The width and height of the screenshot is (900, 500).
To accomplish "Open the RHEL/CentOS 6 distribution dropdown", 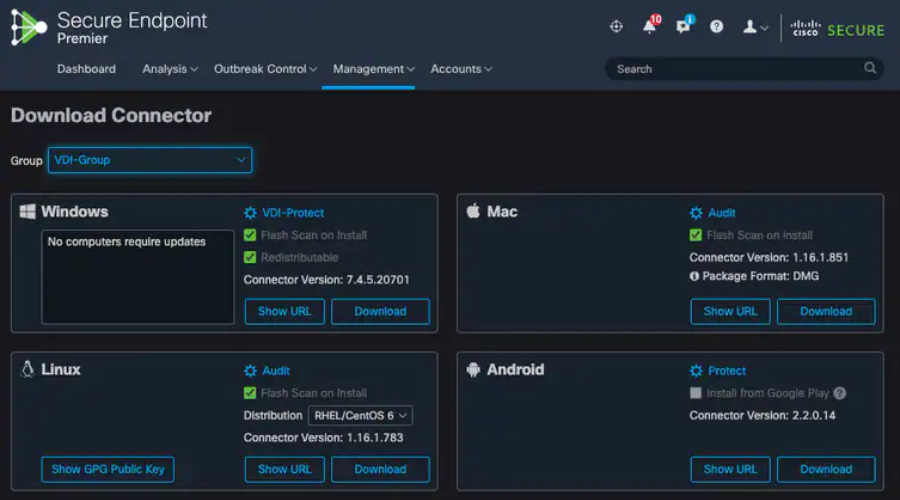I will coord(360,415).
